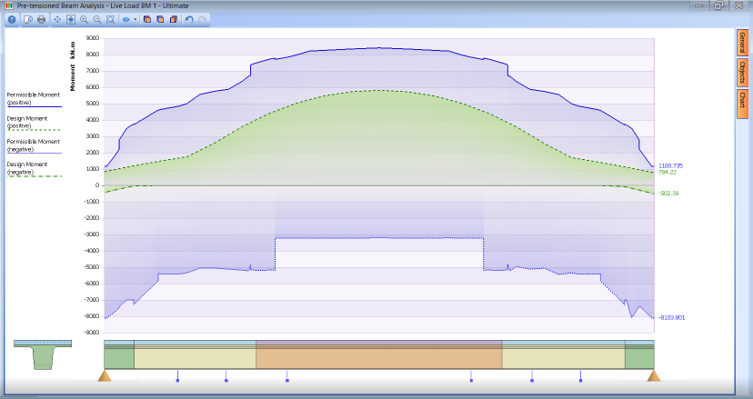Select the zoom window tool
Image resolution: width=753 pixels, height=399 pixels.
pyautogui.click(x=110, y=20)
